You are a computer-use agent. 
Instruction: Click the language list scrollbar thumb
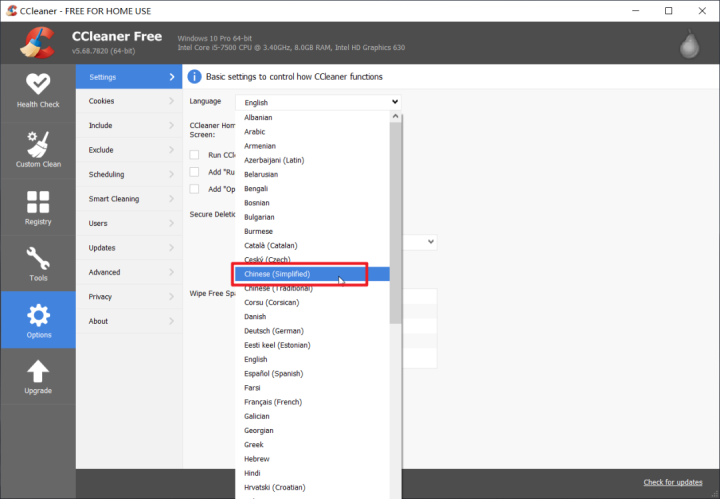[x=395, y=223]
